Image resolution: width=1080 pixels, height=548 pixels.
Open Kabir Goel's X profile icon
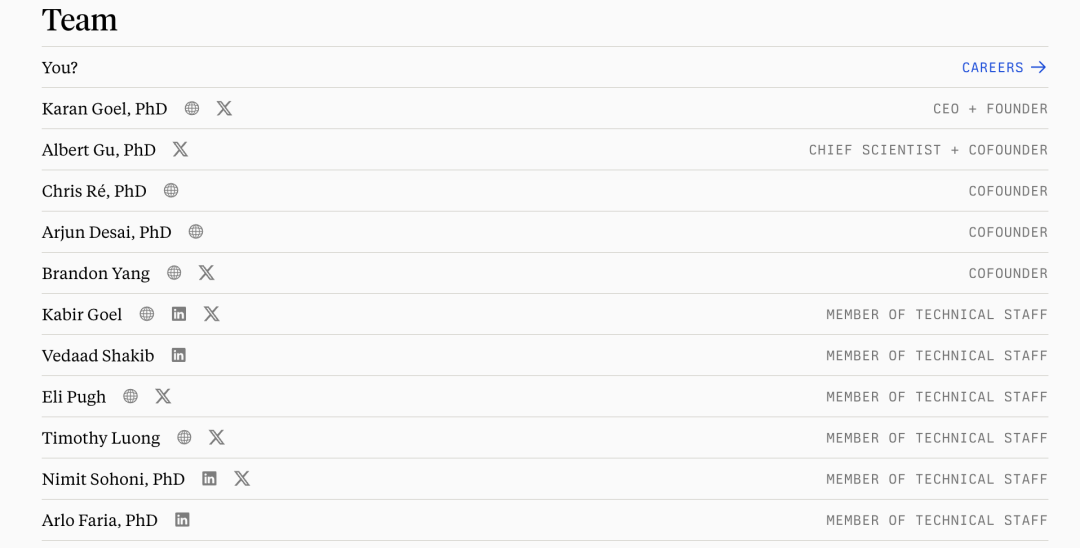click(211, 314)
